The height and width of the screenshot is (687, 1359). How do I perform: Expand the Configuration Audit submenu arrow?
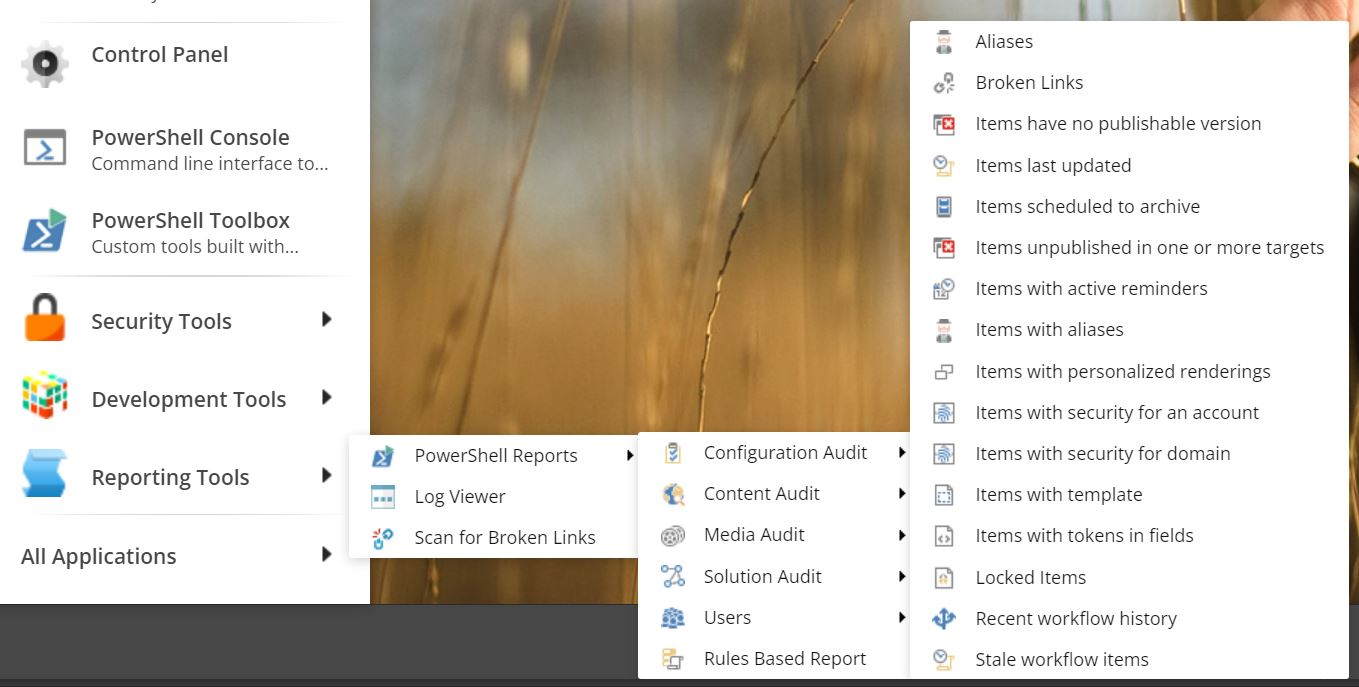pos(901,453)
